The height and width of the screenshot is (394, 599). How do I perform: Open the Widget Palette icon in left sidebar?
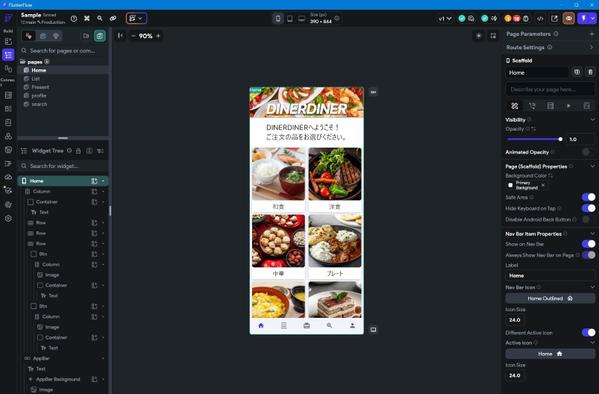click(x=8, y=41)
